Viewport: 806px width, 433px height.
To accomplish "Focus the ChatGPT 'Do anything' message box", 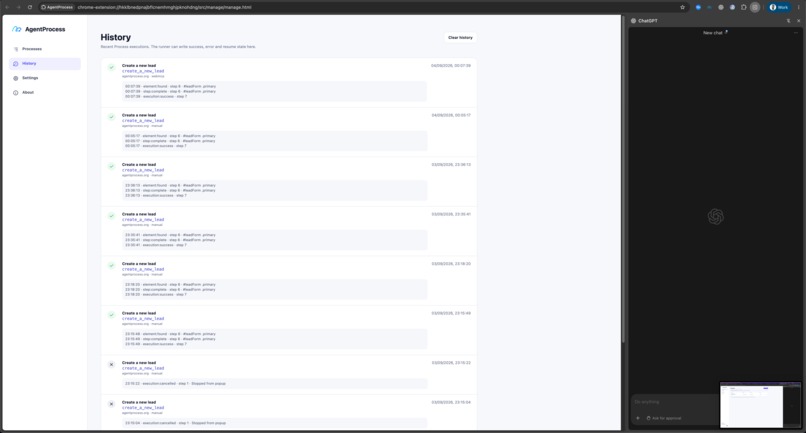I will tap(673, 402).
